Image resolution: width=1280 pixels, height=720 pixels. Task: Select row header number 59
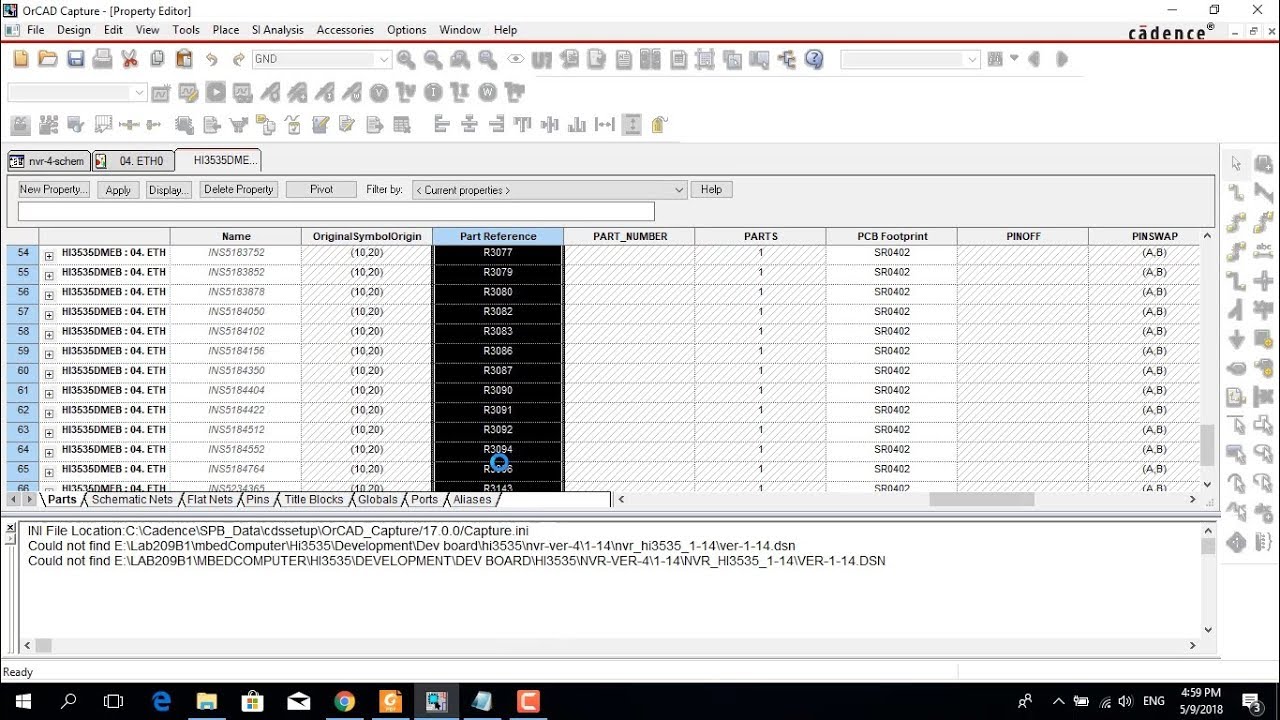tap(23, 351)
